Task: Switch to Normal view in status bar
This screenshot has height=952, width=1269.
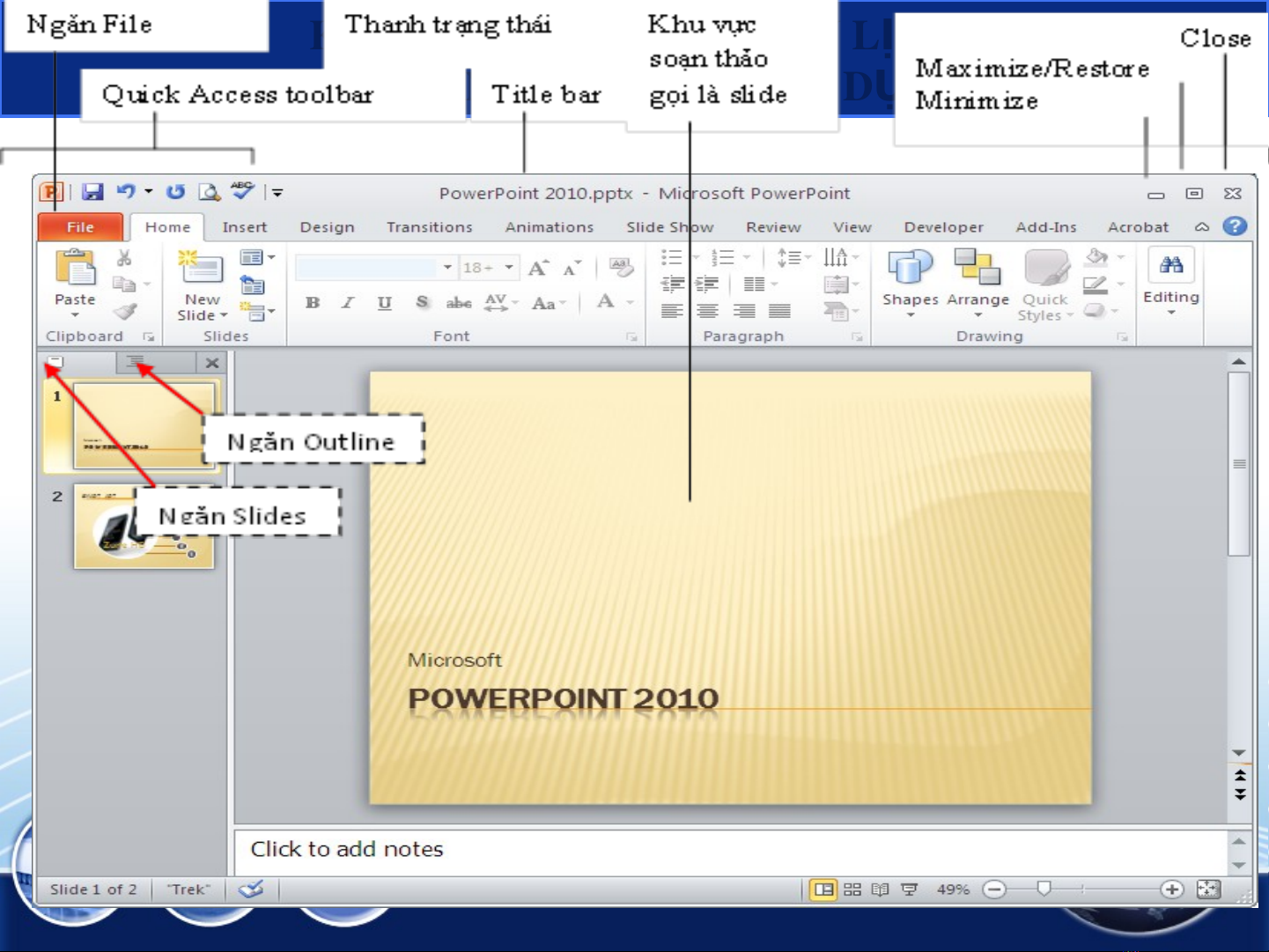Action: tap(823, 889)
